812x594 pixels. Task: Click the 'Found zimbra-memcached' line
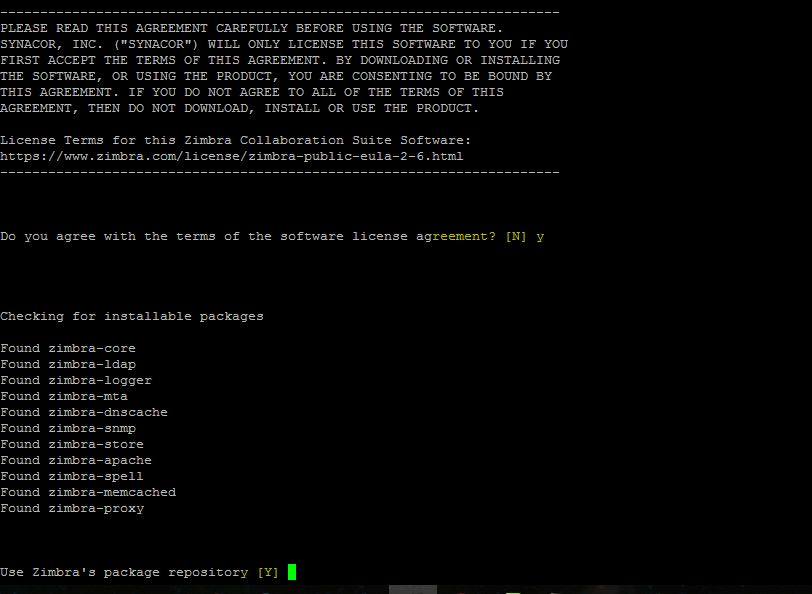(88, 492)
